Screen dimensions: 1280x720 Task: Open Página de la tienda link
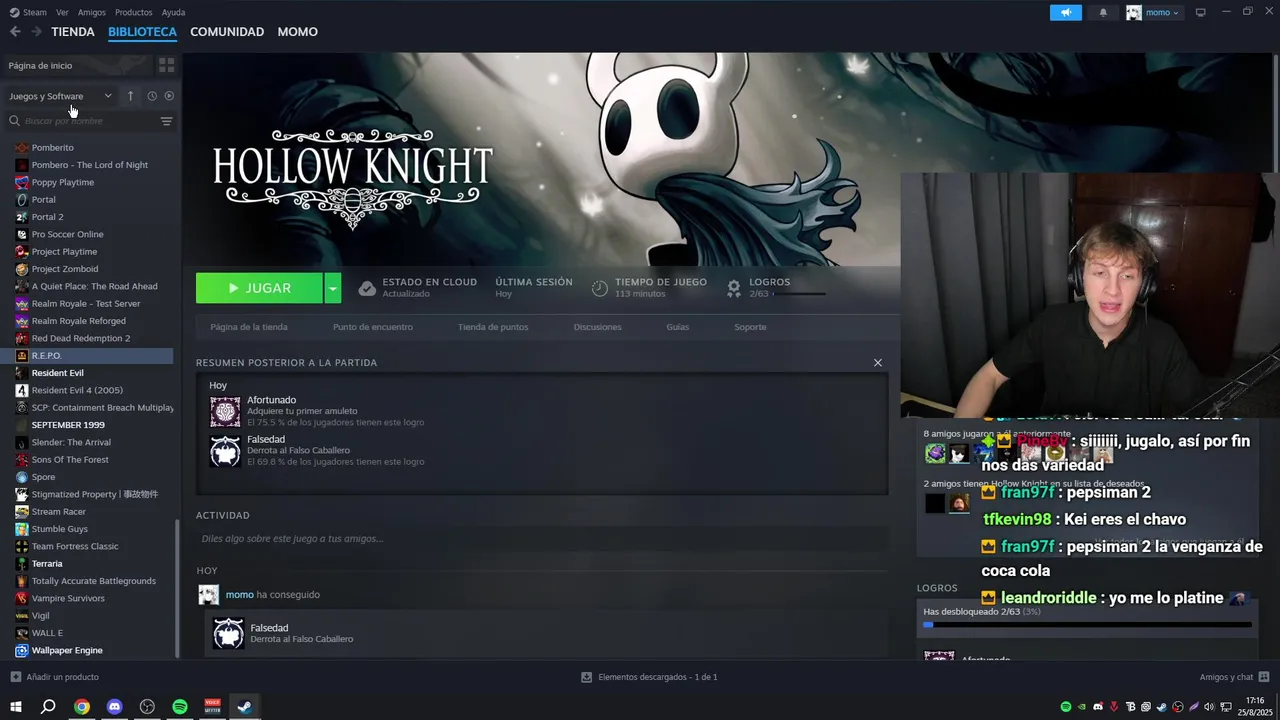[x=249, y=327]
